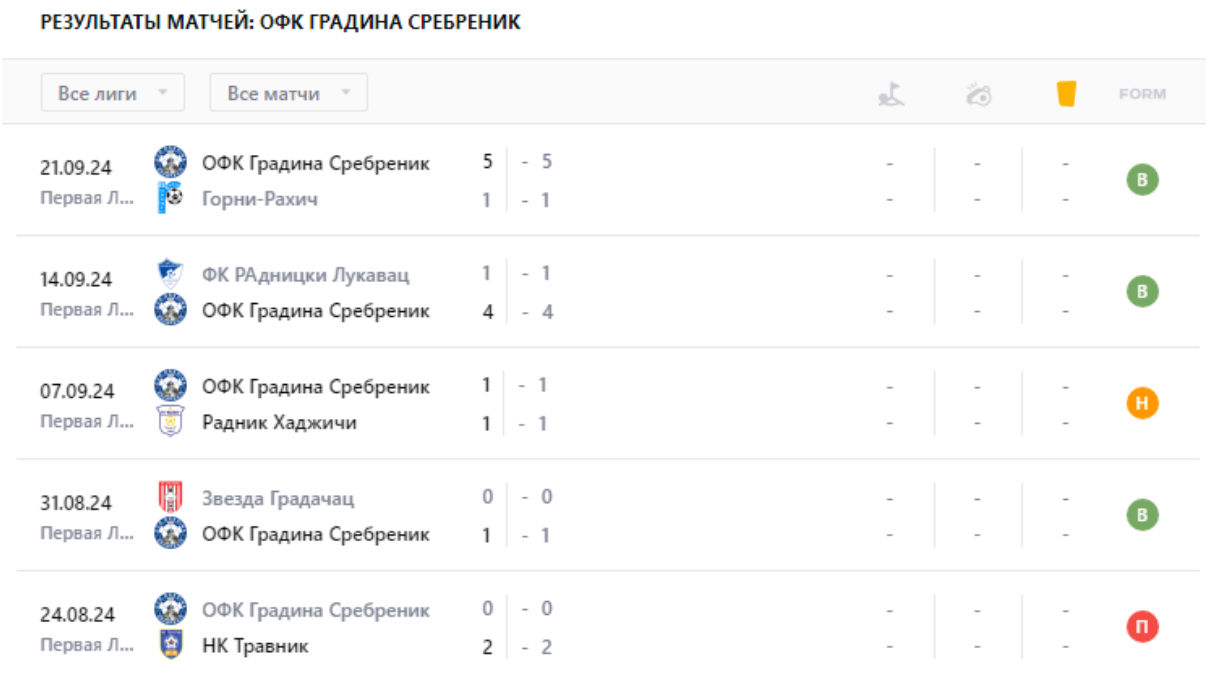Open the НК Травник team link
This screenshot has width=1210, height=680.
(255, 646)
